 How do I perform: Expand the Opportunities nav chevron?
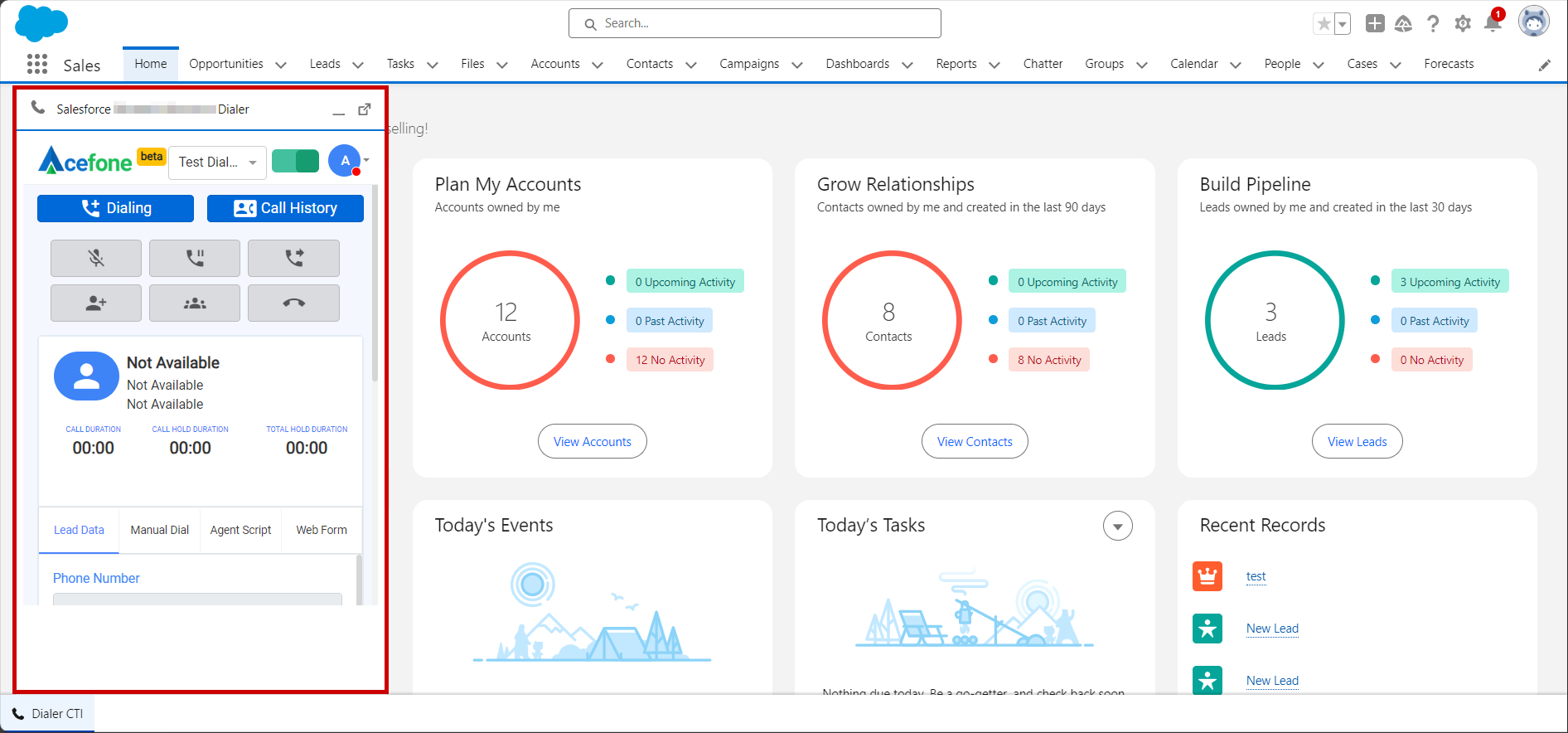coord(281,65)
